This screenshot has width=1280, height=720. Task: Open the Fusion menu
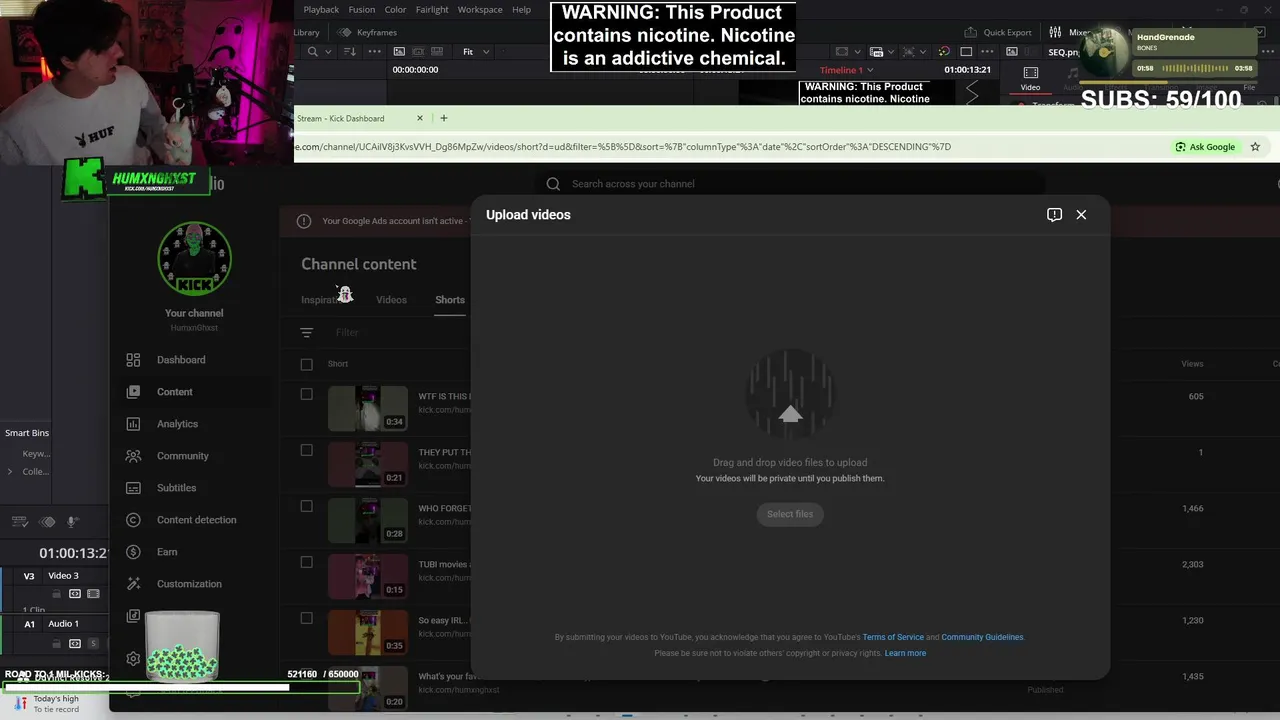[x=362, y=10]
